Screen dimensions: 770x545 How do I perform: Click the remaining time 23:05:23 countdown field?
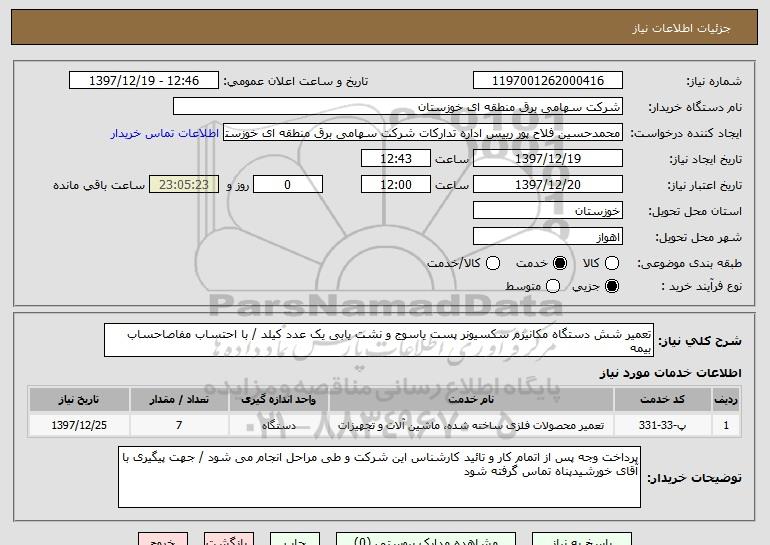(x=182, y=185)
